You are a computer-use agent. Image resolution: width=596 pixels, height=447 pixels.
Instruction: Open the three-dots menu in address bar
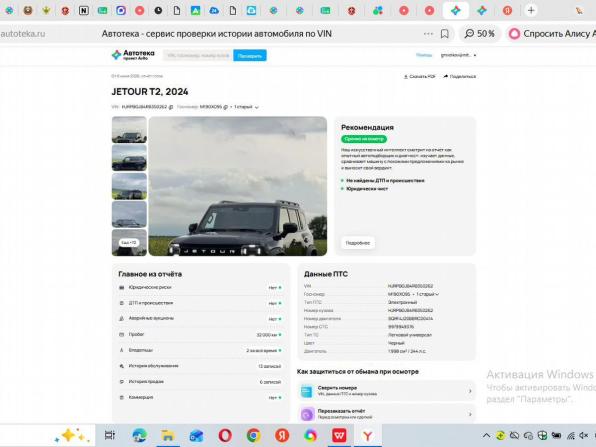(428, 34)
